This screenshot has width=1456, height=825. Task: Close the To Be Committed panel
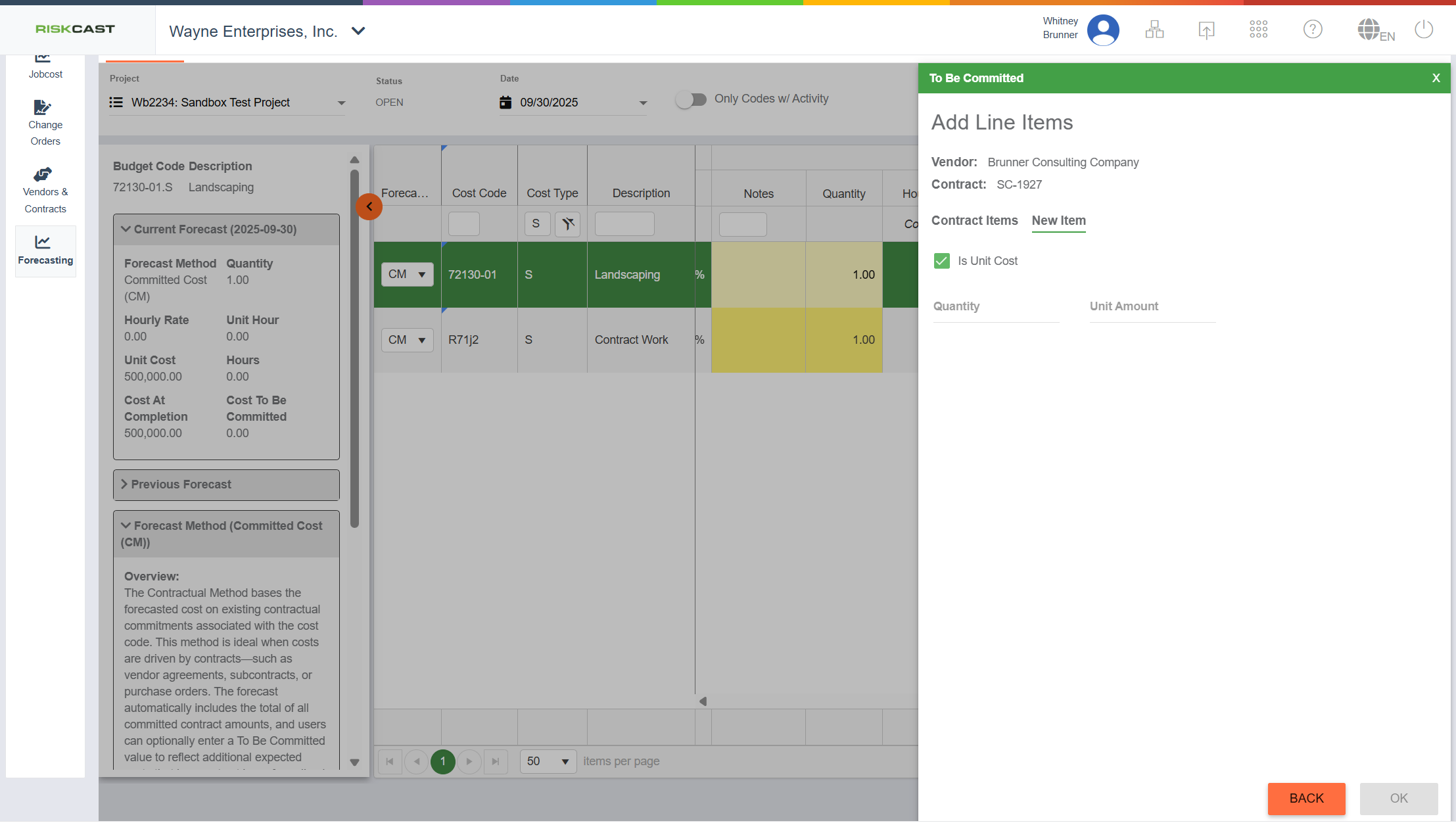[x=1436, y=78]
